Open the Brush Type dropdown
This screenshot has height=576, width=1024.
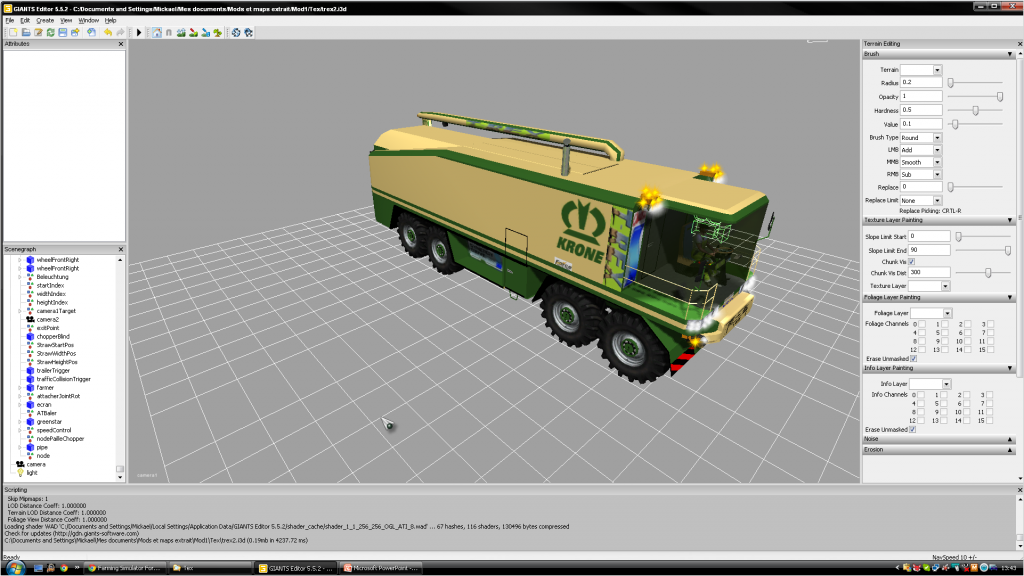(x=937, y=138)
